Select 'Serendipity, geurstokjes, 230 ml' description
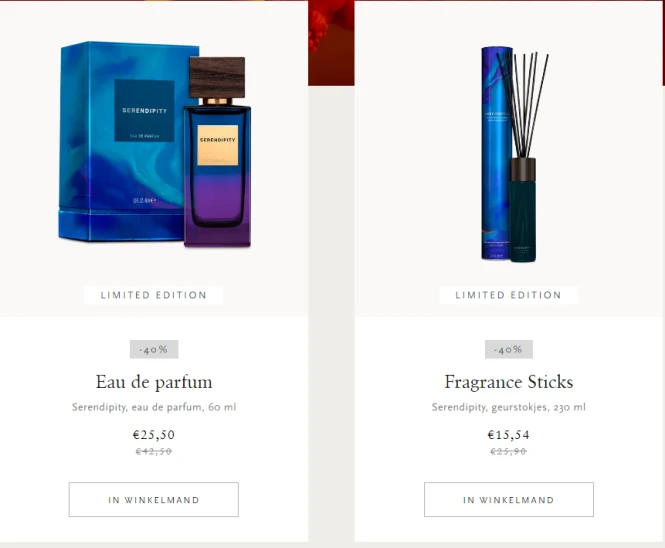Viewport: 665px width, 548px height. [509, 407]
